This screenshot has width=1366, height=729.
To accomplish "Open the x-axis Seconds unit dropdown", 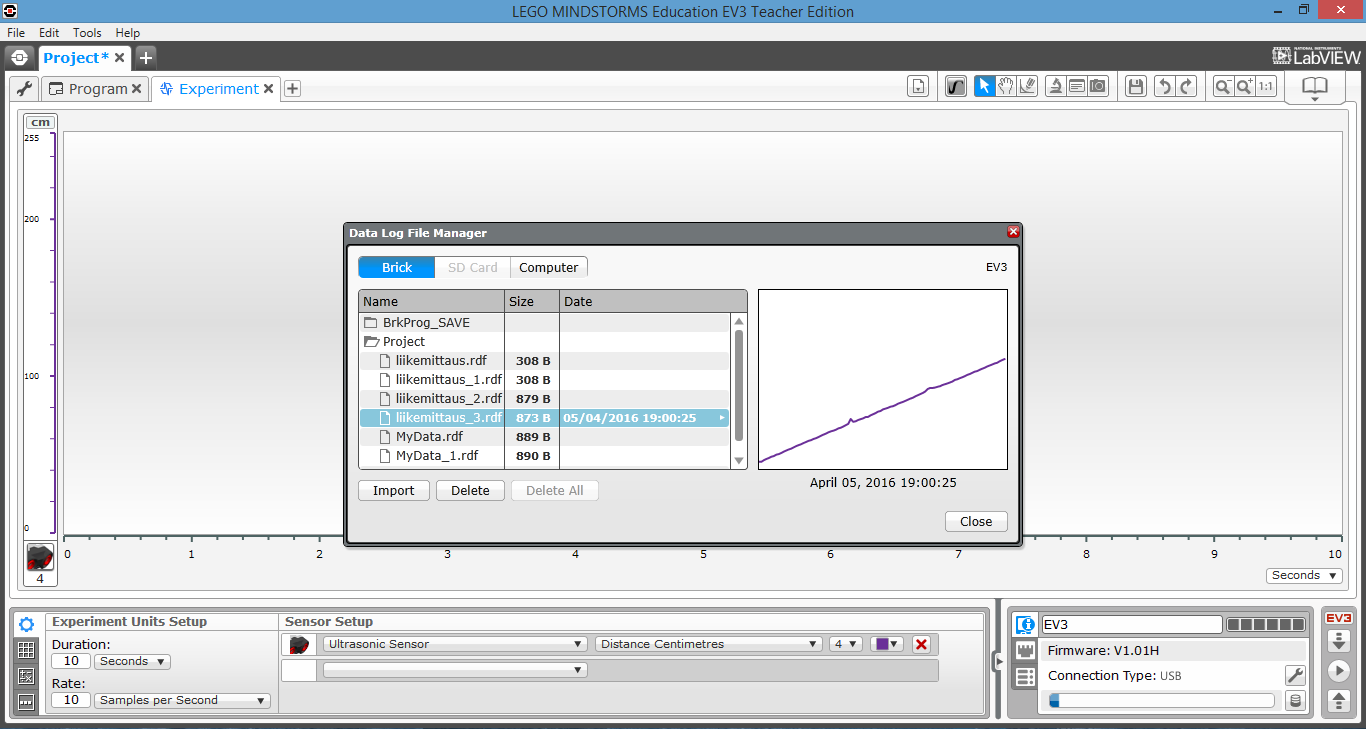I will click(1304, 575).
